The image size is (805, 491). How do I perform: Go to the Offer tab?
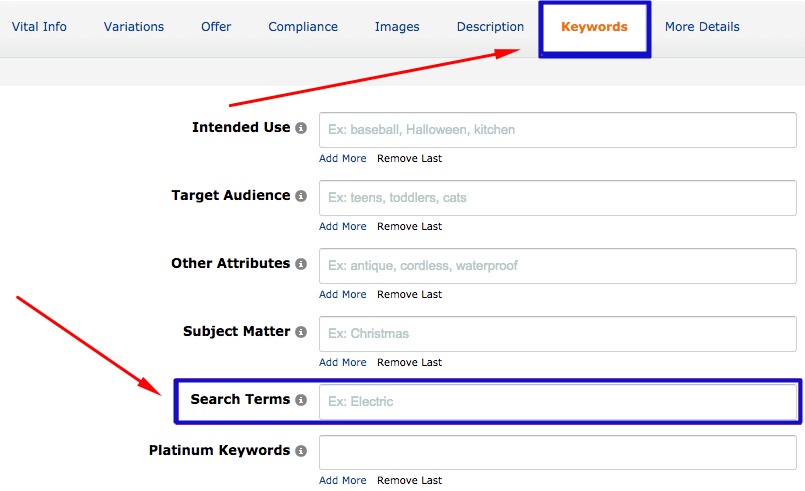(x=217, y=27)
